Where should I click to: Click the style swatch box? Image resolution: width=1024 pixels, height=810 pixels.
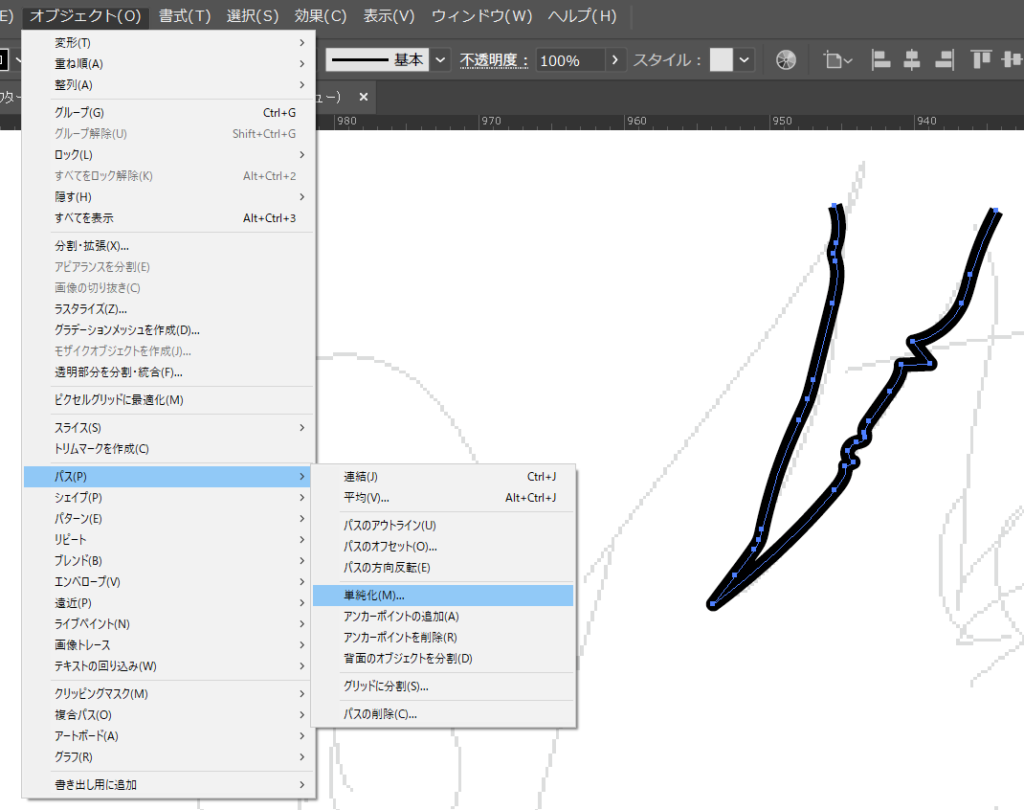point(721,60)
